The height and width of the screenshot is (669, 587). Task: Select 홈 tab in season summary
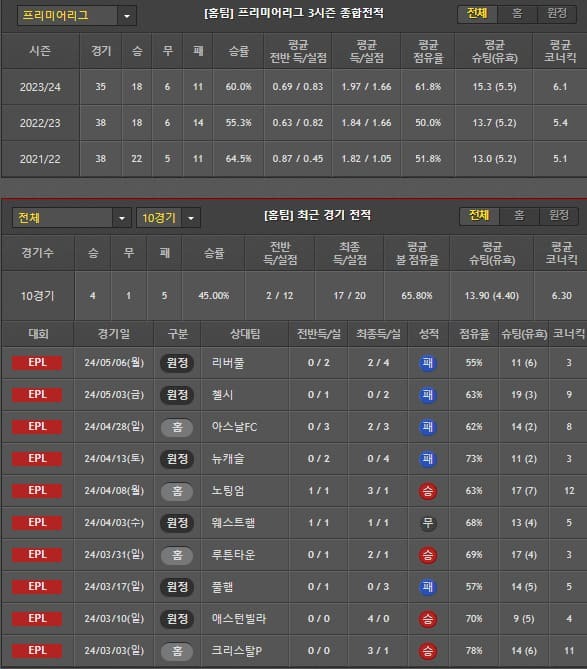point(517,14)
